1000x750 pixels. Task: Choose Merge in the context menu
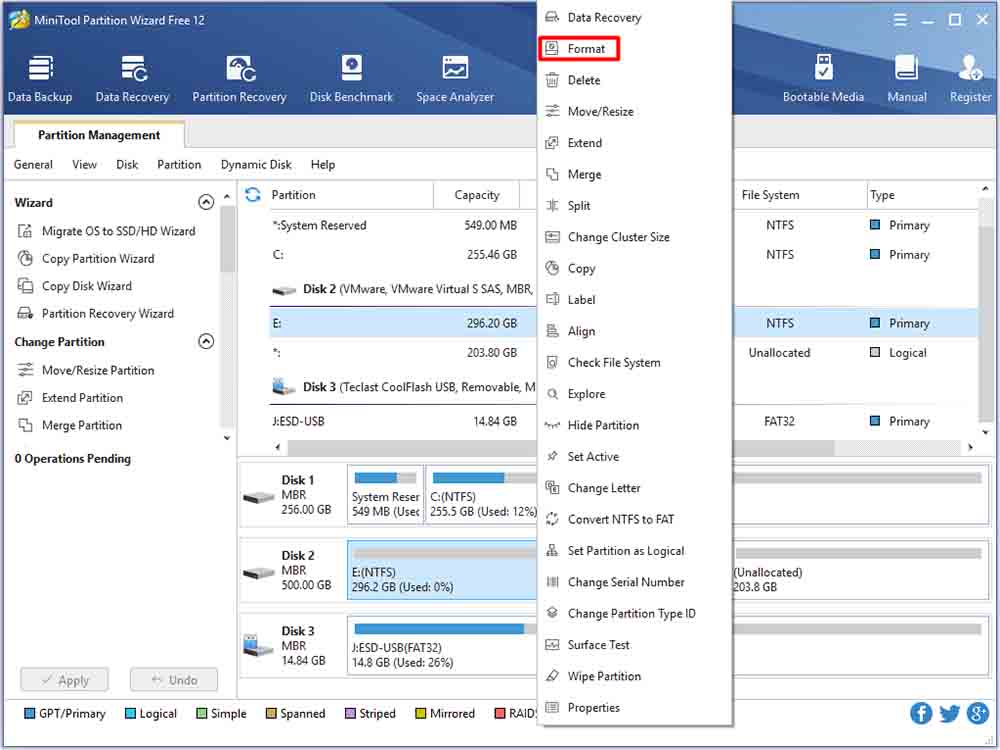pos(635,174)
